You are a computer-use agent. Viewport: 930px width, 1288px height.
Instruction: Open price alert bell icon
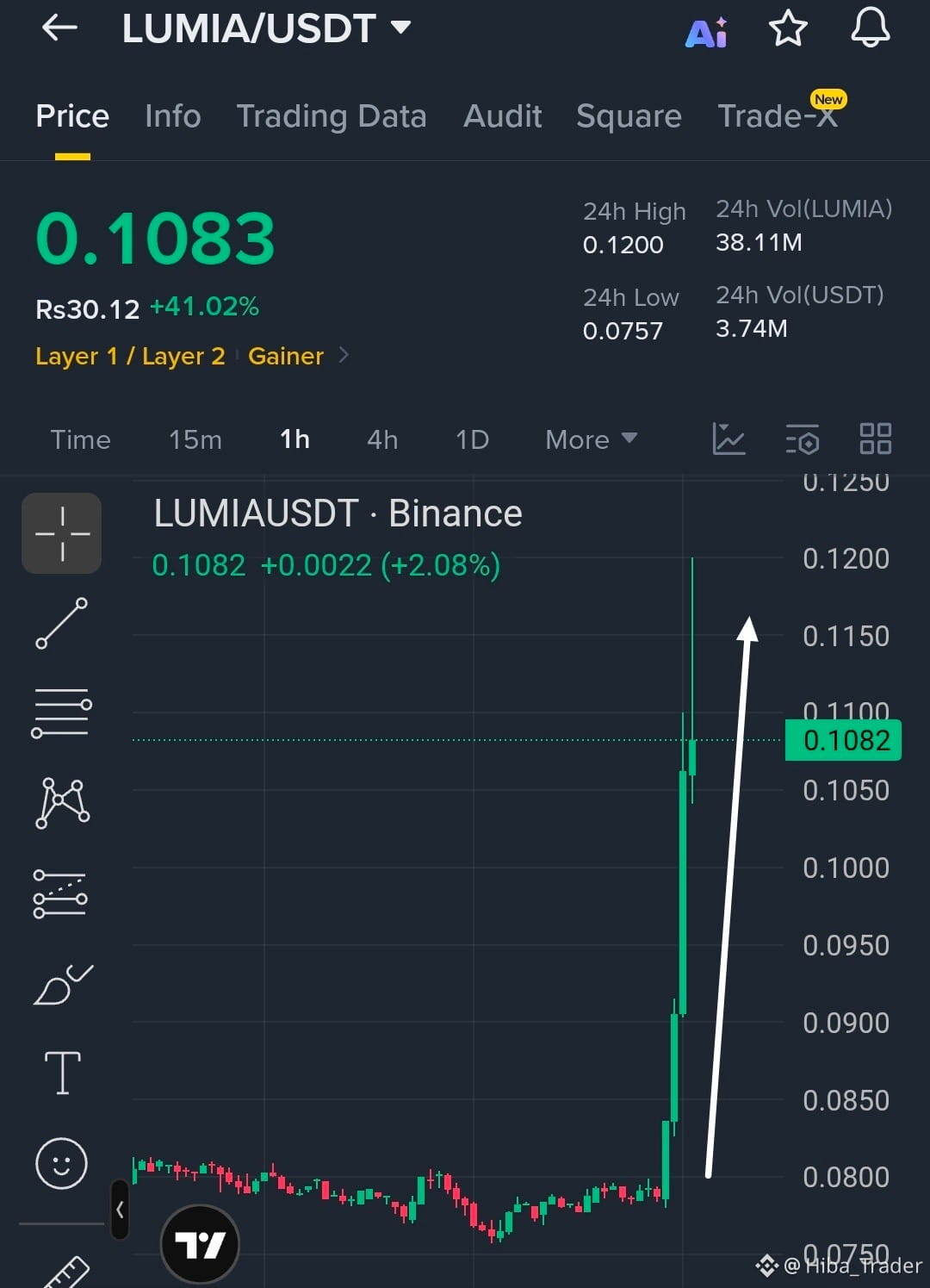(x=871, y=28)
